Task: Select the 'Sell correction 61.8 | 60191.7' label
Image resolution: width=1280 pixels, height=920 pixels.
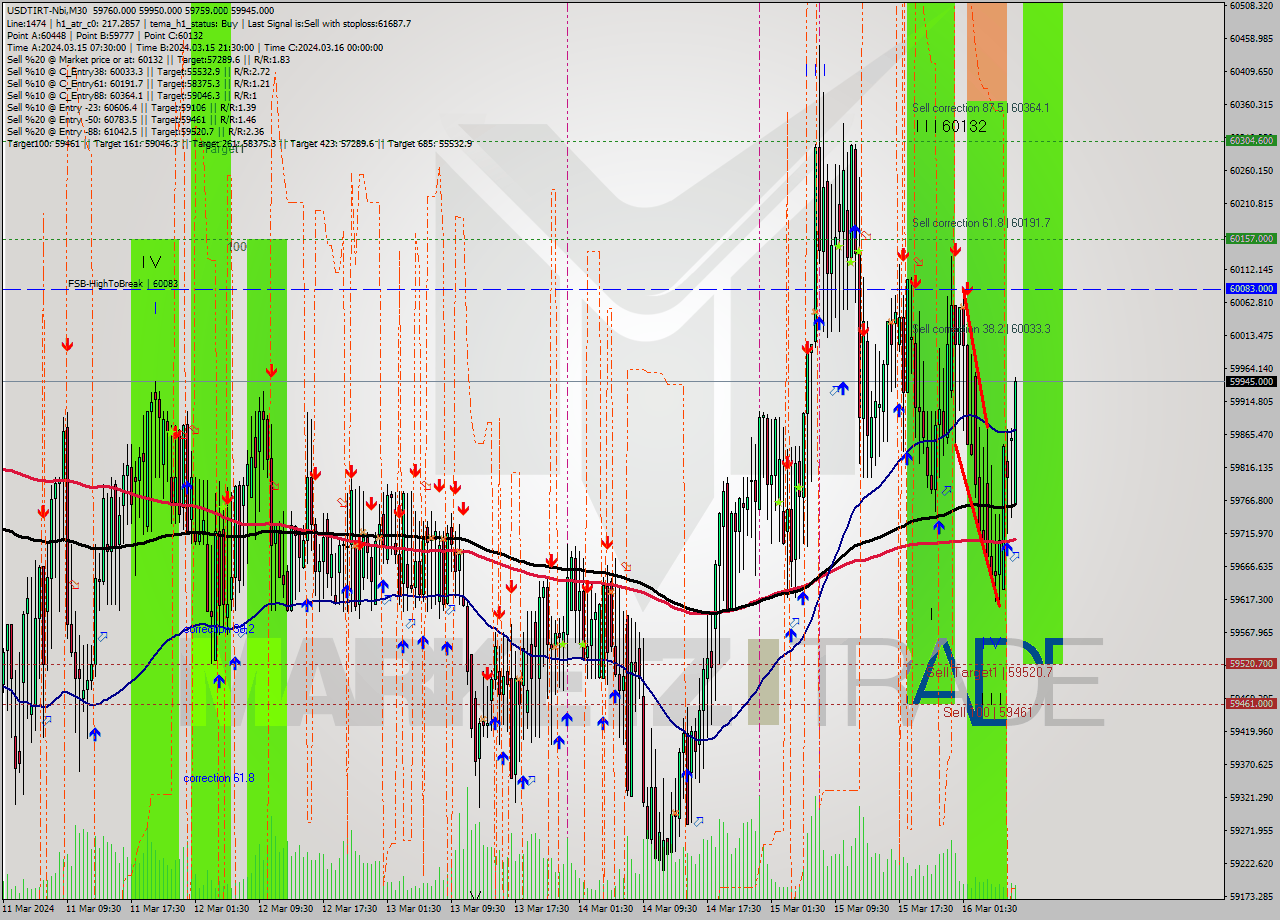Action: point(981,223)
